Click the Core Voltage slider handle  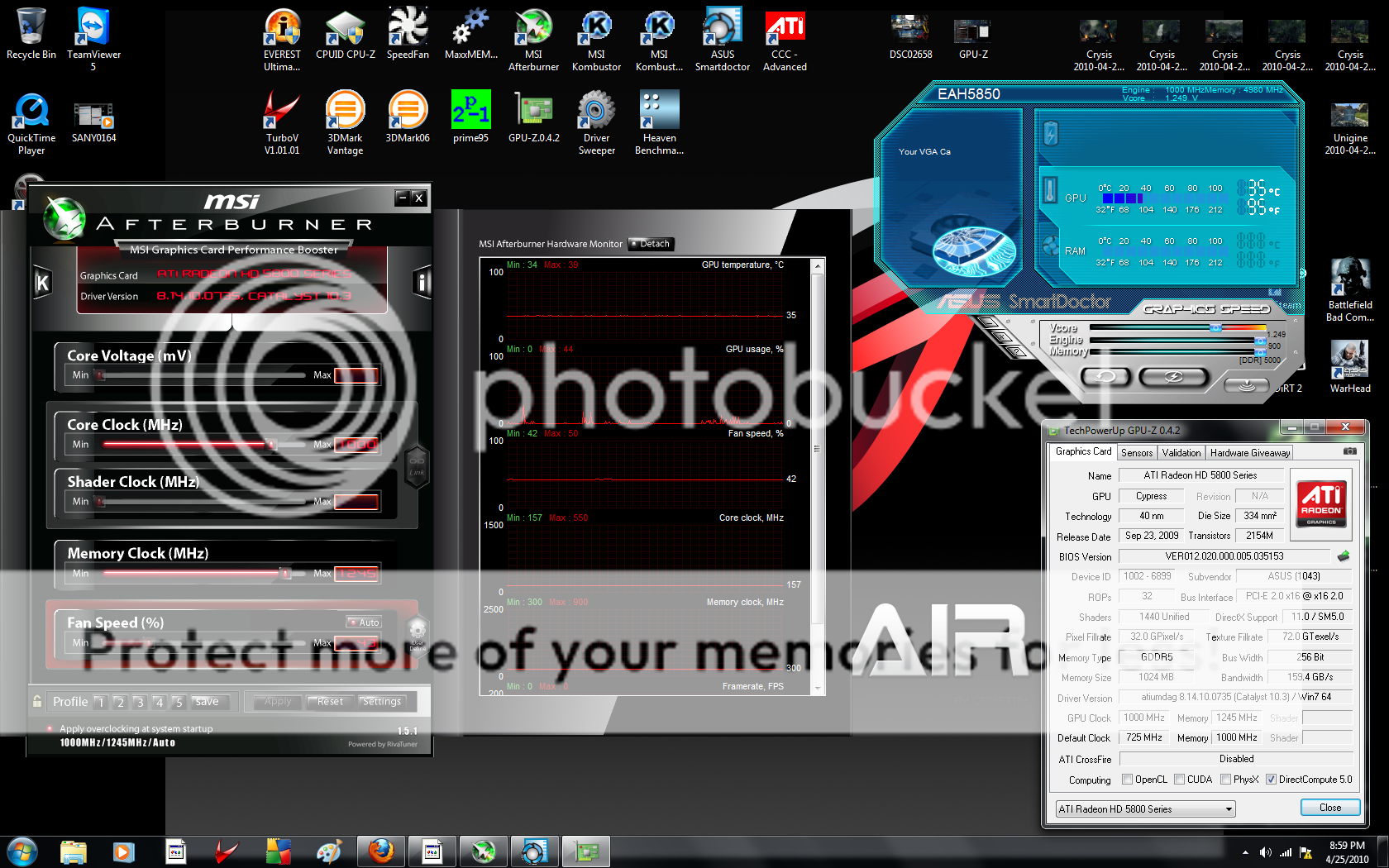click(101, 374)
